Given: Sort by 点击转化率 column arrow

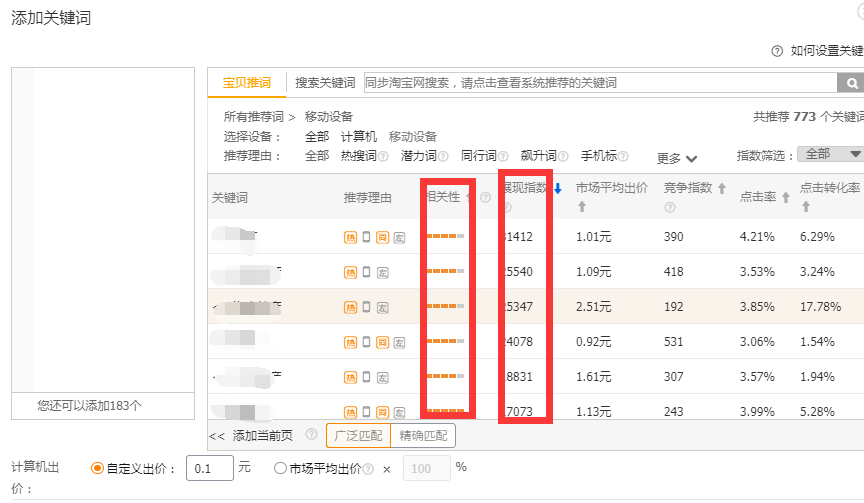Looking at the screenshot, I should [x=806, y=207].
